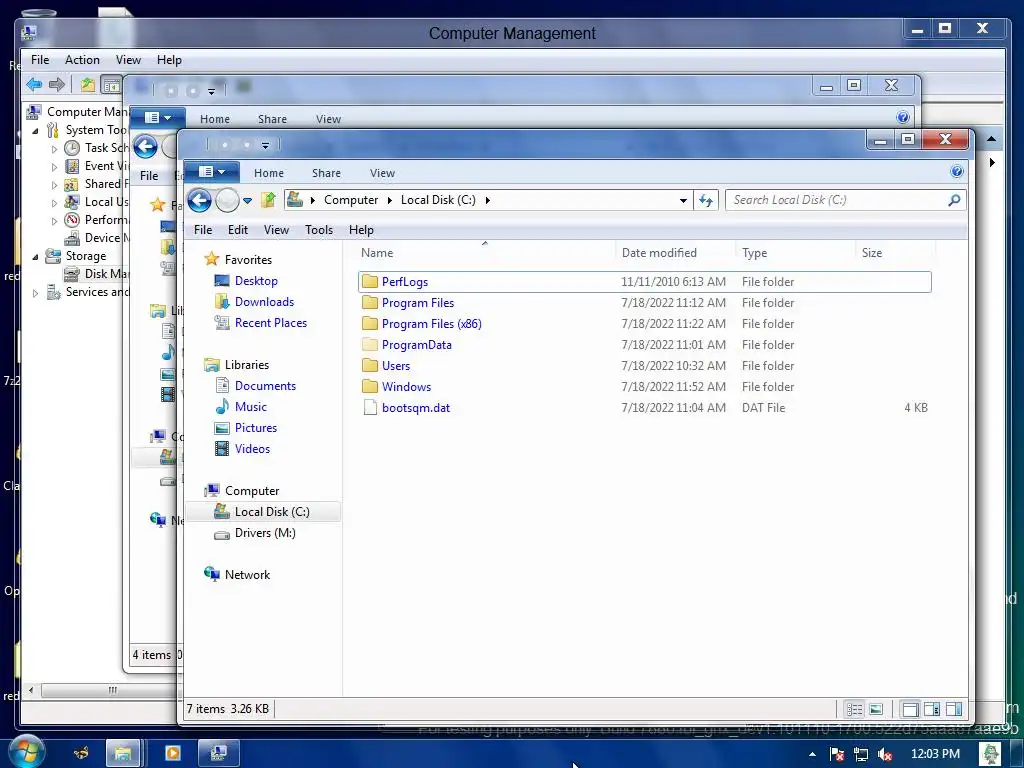Open the address bar history dropdown arrow

pos(683,200)
